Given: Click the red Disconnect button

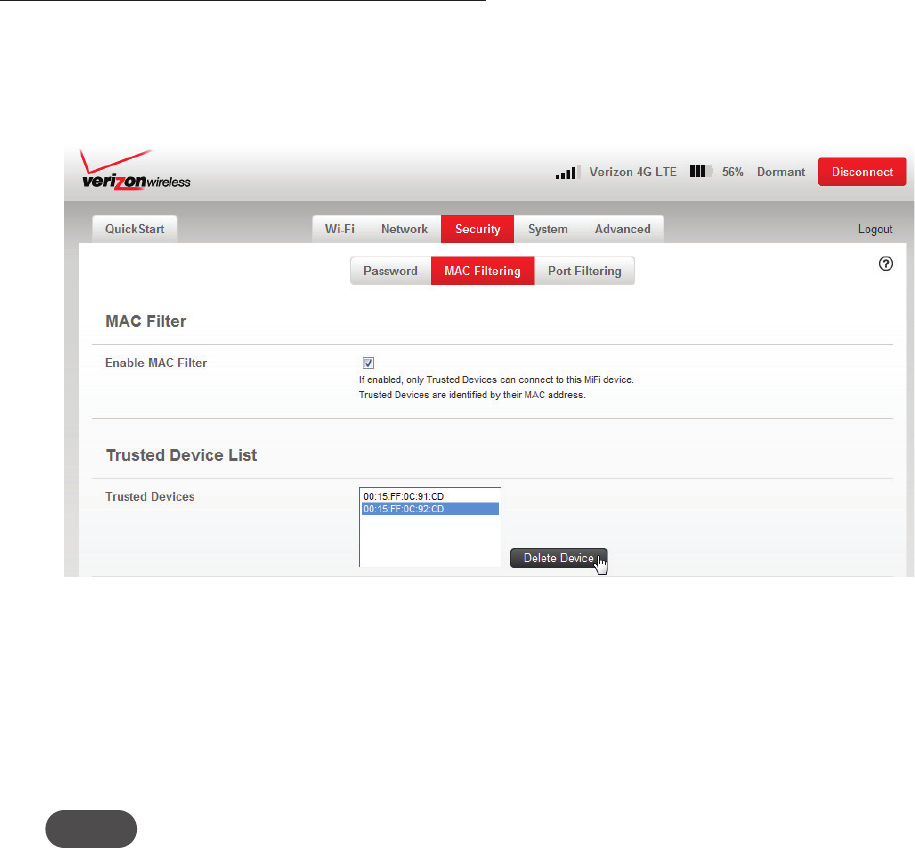Looking at the screenshot, I should (862, 172).
